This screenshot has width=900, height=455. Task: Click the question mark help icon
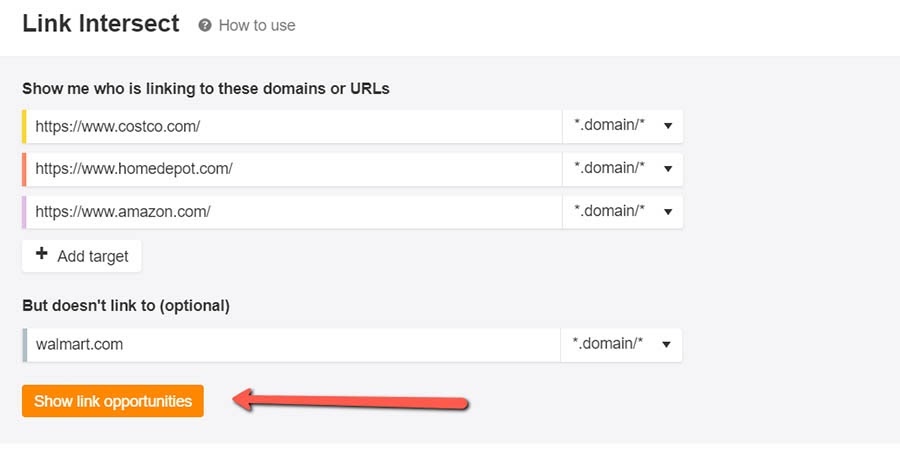click(205, 25)
